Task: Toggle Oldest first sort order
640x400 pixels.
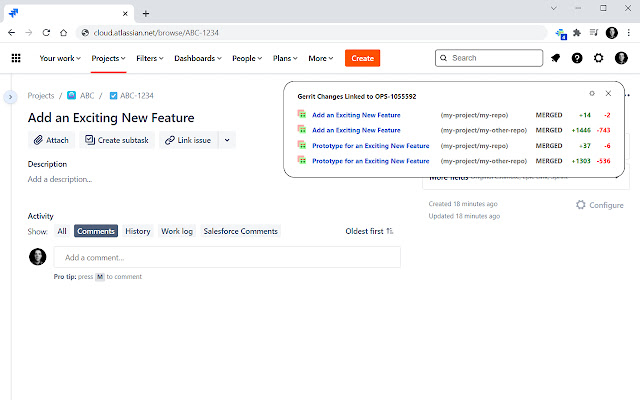Action: 369,231
